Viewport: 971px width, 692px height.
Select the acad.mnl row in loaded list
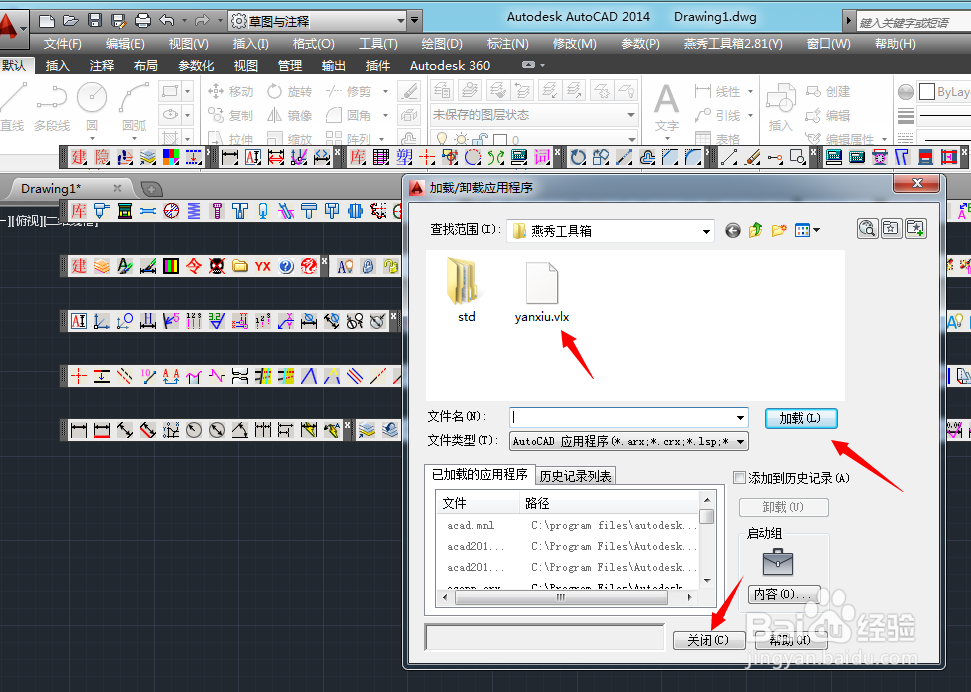coord(568,525)
